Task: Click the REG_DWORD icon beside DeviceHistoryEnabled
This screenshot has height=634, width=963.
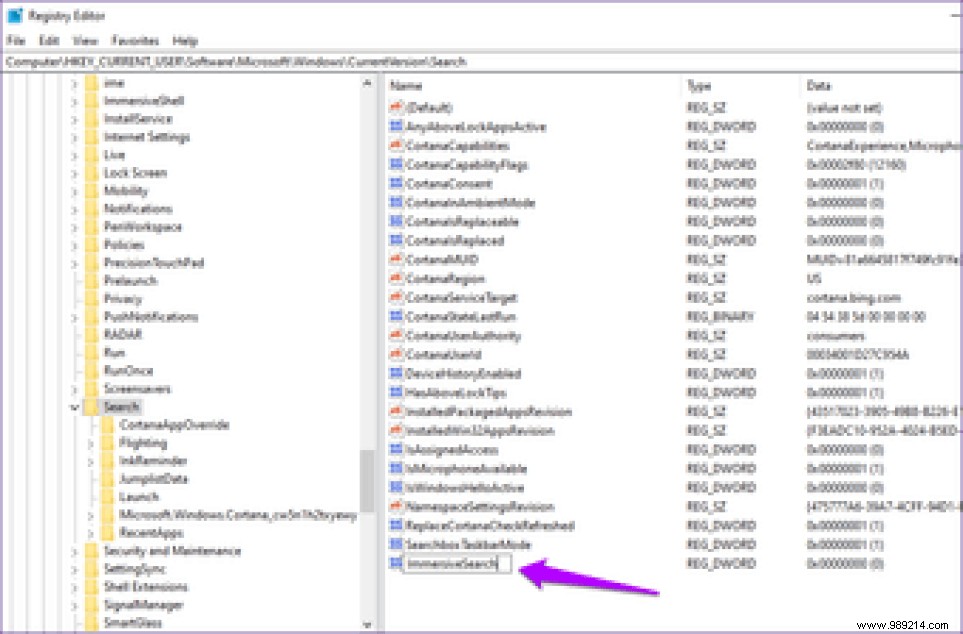Action: [396, 373]
